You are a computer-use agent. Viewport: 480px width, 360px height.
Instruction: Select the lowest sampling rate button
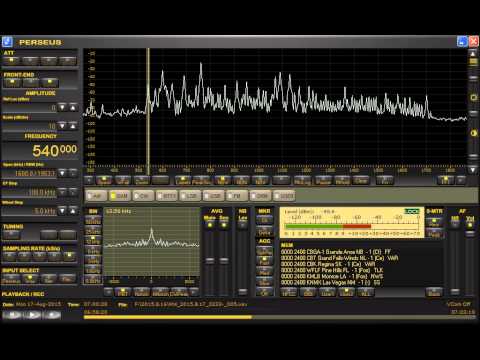click(9, 256)
